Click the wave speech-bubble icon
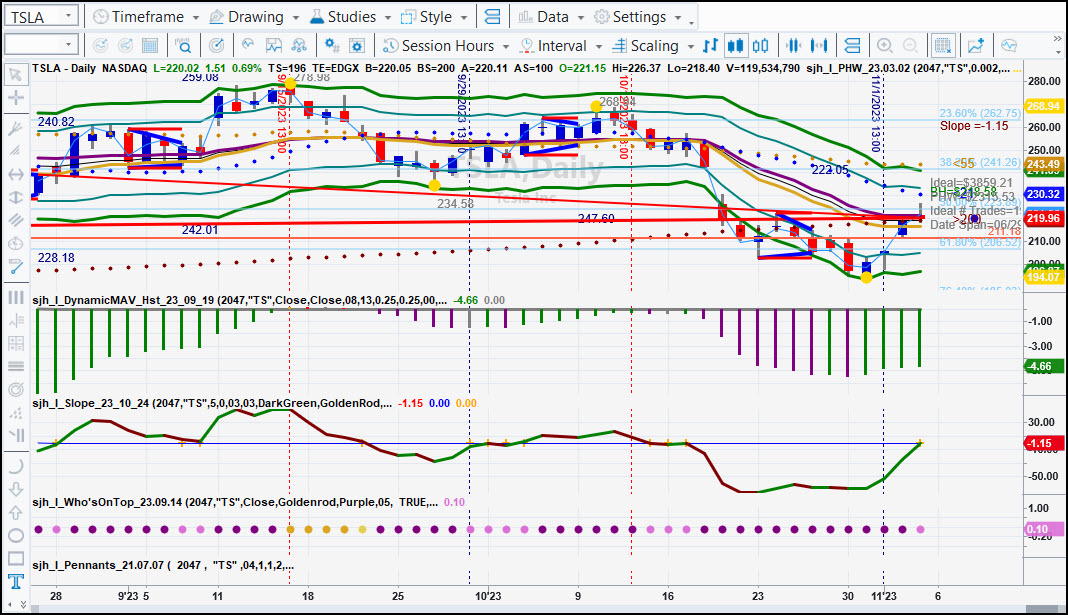Image resolution: width=1068 pixels, height=615 pixels. click(x=1009, y=46)
